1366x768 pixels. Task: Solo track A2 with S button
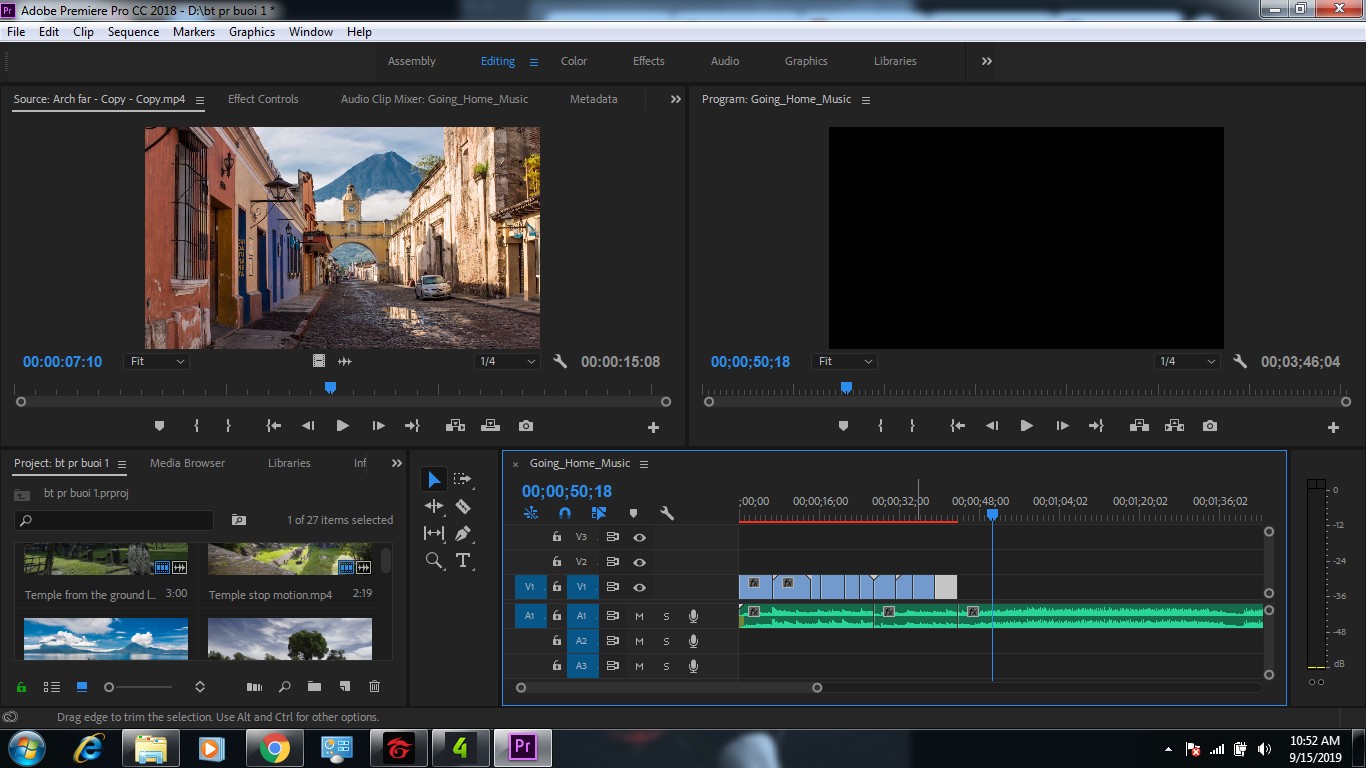[667, 641]
